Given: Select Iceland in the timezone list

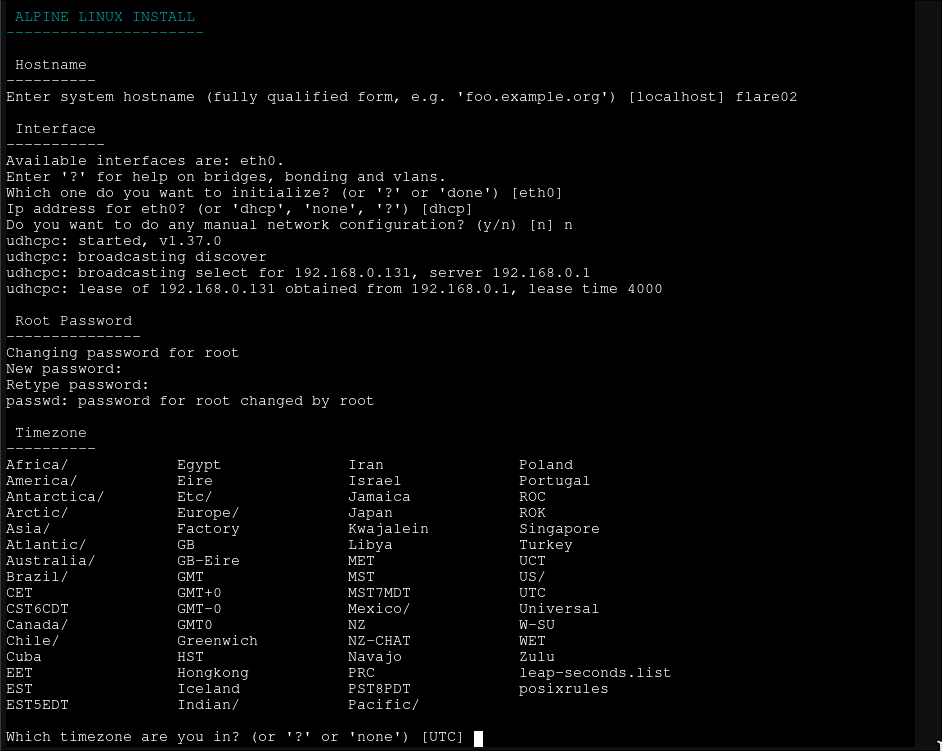Looking at the screenshot, I should 208,689.
